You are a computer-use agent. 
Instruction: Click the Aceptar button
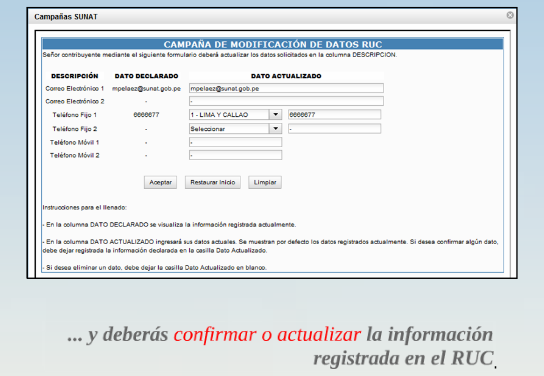tap(160, 182)
